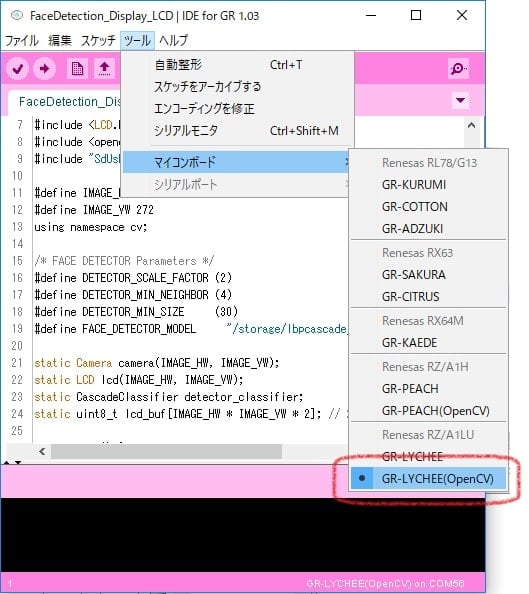Select the GR-ADZUKI board
Viewport: 529px width, 594px height.
[429, 229]
